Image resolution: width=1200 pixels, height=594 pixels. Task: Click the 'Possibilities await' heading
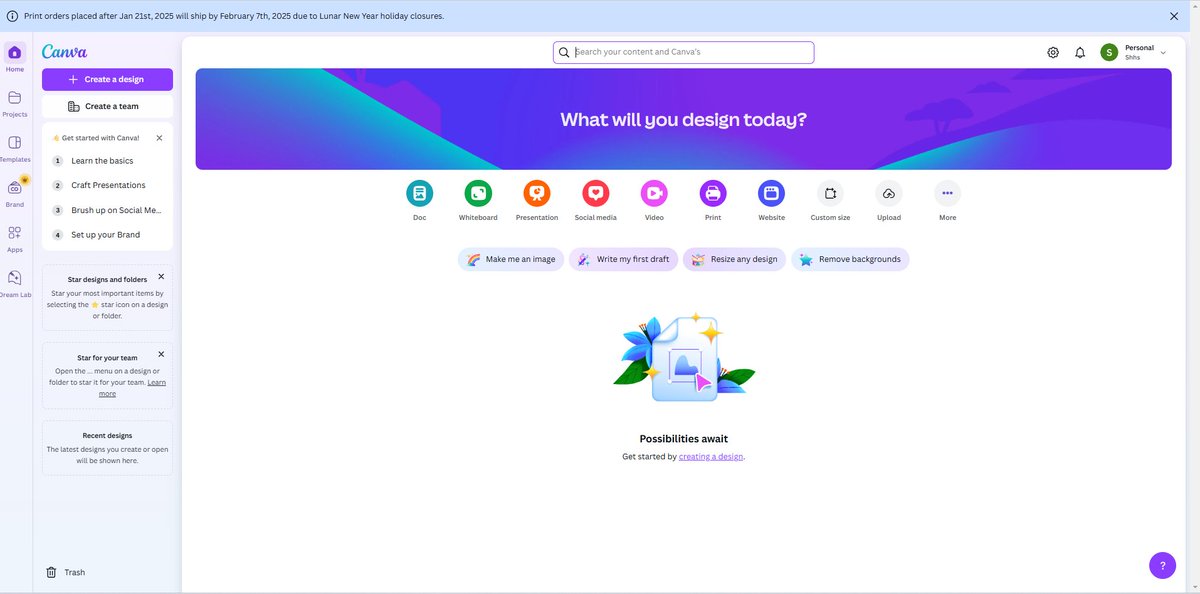click(x=684, y=439)
